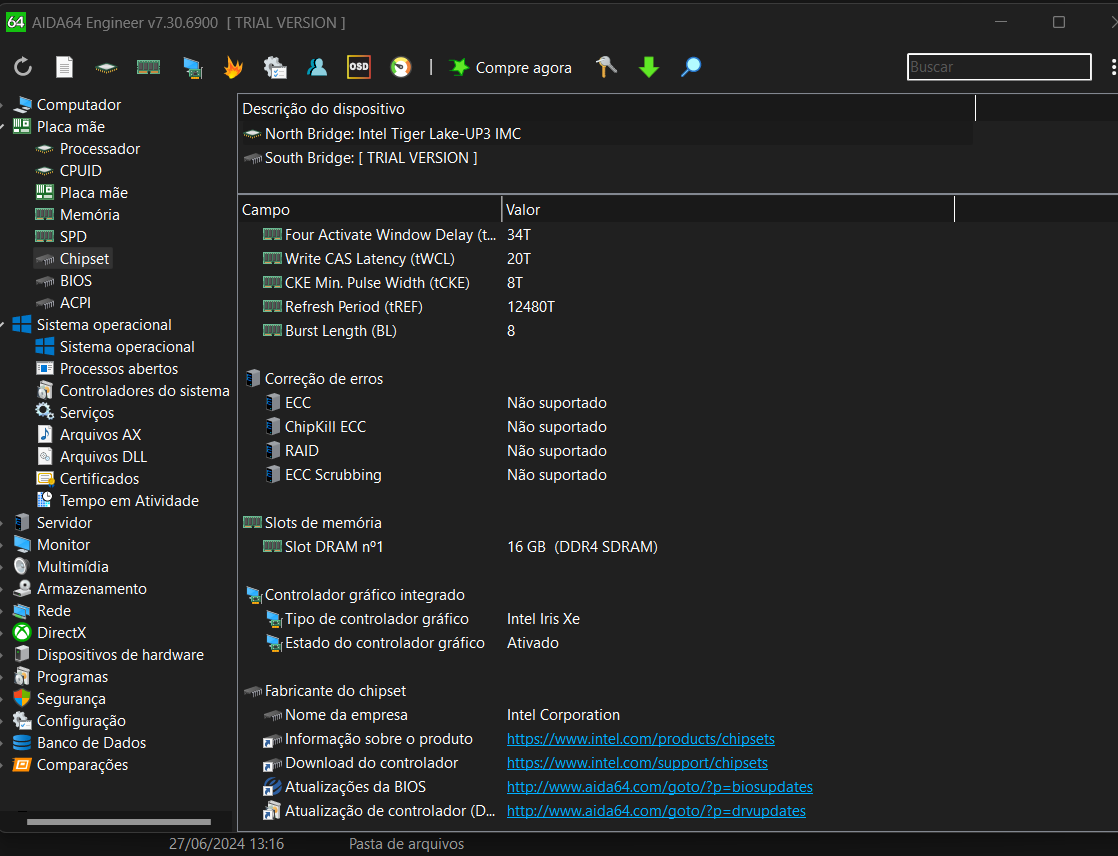Image resolution: width=1118 pixels, height=856 pixels.
Task: Collapse the Sistema operacional tree branch
Action: click(4, 325)
